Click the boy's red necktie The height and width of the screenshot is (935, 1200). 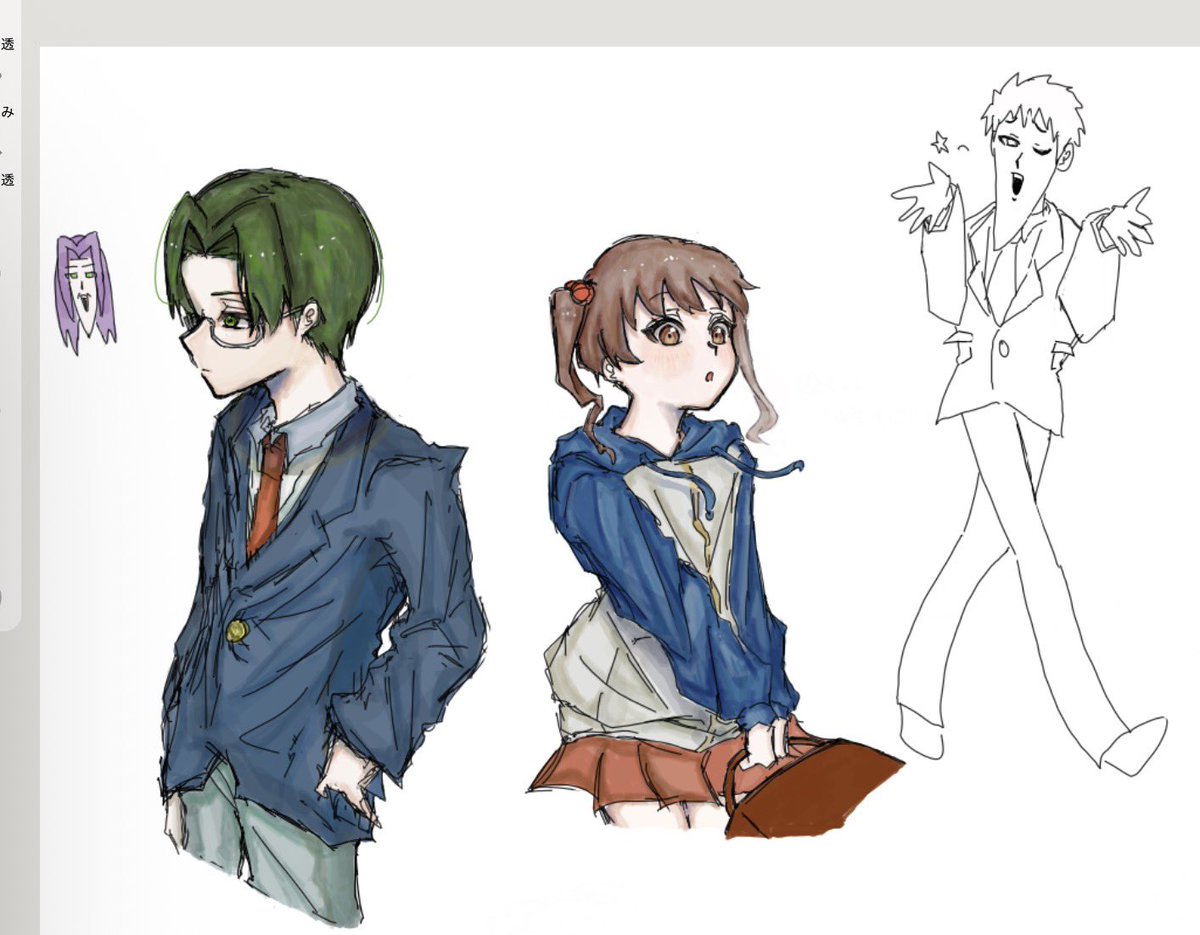coord(266,493)
